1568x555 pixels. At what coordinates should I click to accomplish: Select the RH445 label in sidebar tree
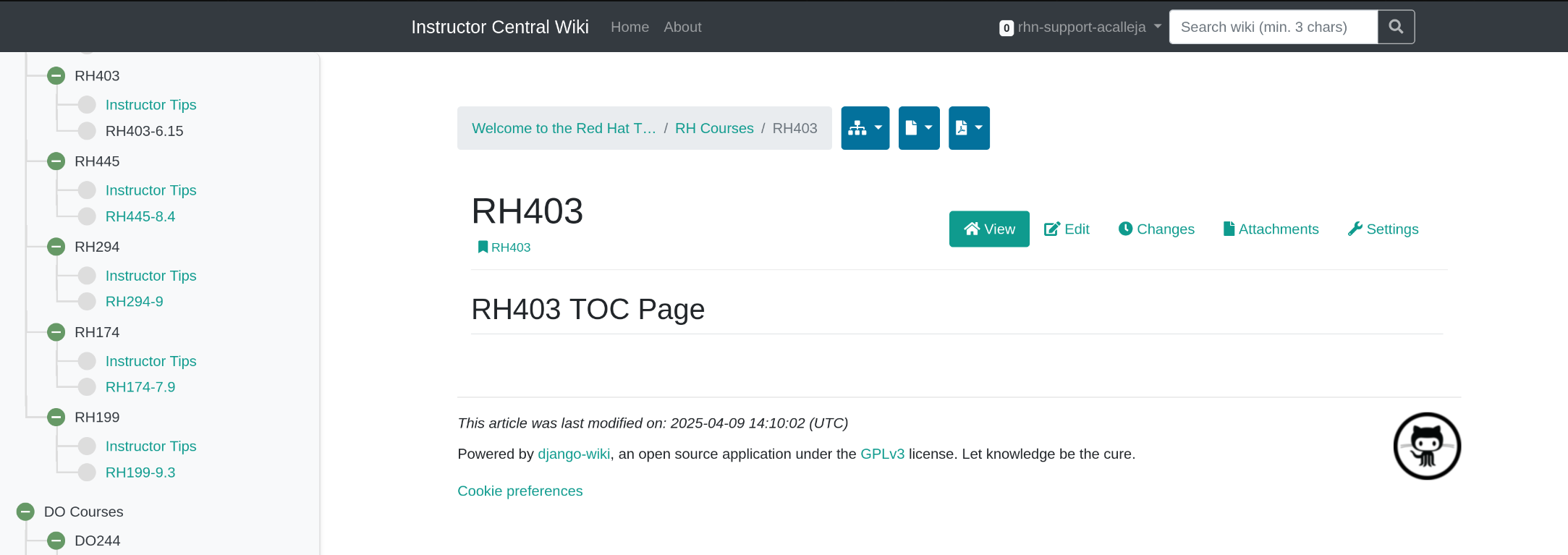pyautogui.click(x=97, y=161)
